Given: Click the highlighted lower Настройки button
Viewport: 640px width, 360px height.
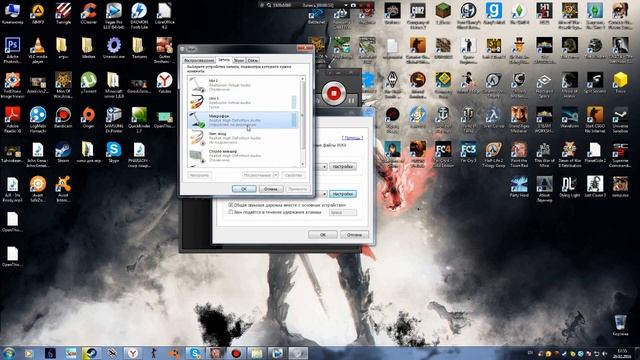Looking at the screenshot, I should 342,194.
